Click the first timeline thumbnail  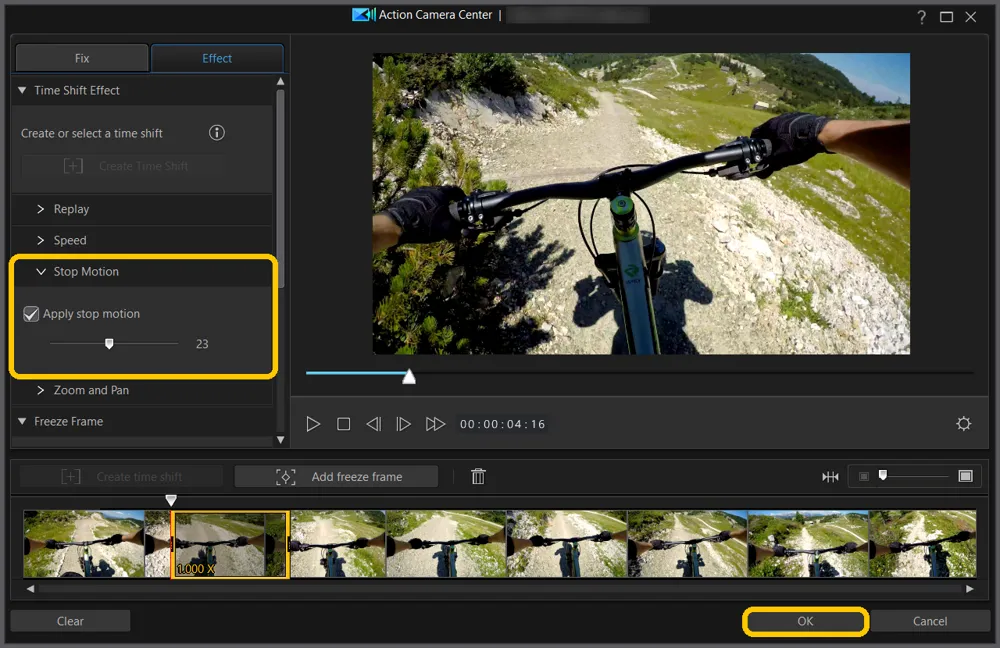(84, 544)
